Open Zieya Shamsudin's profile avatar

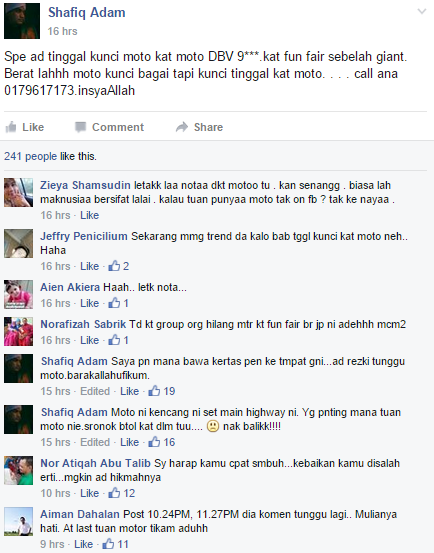coord(18,192)
